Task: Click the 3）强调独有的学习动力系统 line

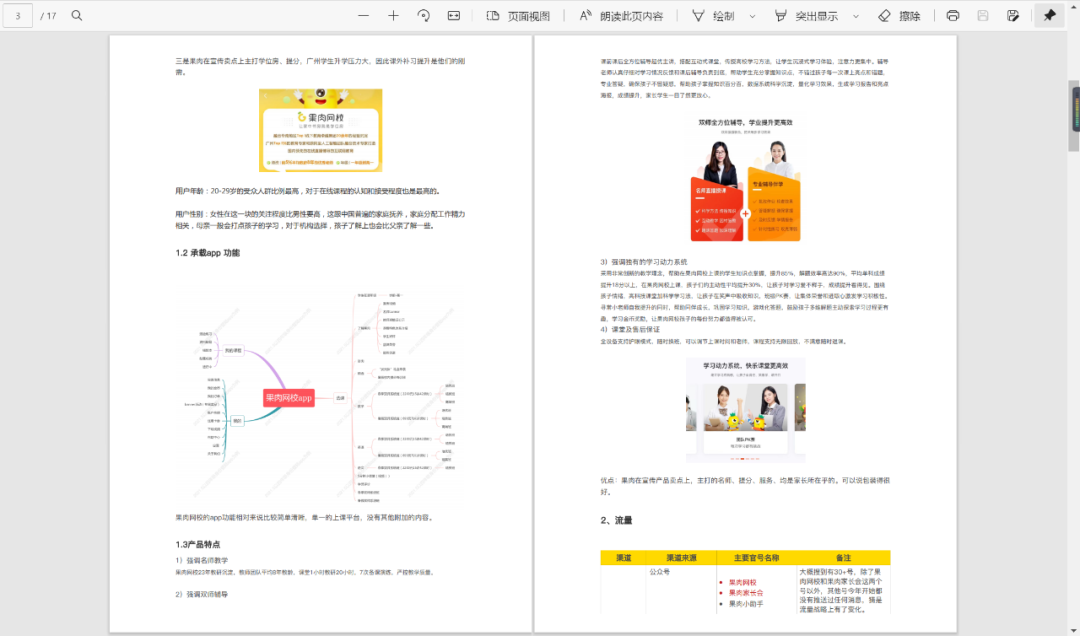Action: 644,262
